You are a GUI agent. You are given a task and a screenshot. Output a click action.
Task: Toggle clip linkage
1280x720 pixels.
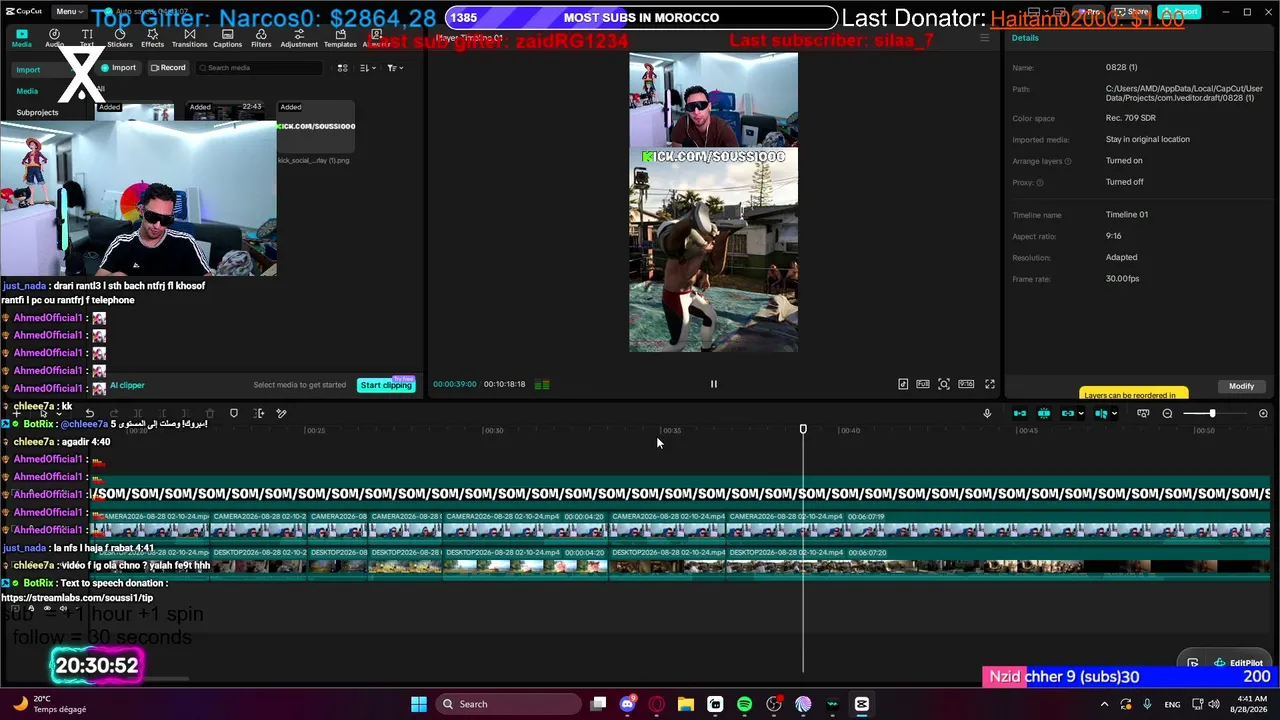(1068, 413)
